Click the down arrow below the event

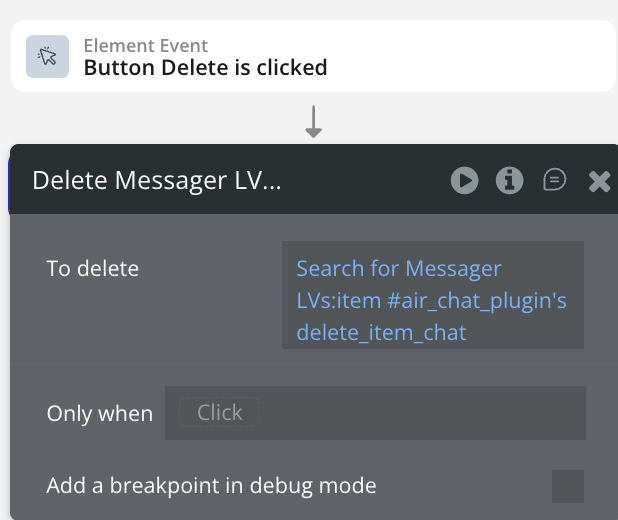[x=313, y=123]
